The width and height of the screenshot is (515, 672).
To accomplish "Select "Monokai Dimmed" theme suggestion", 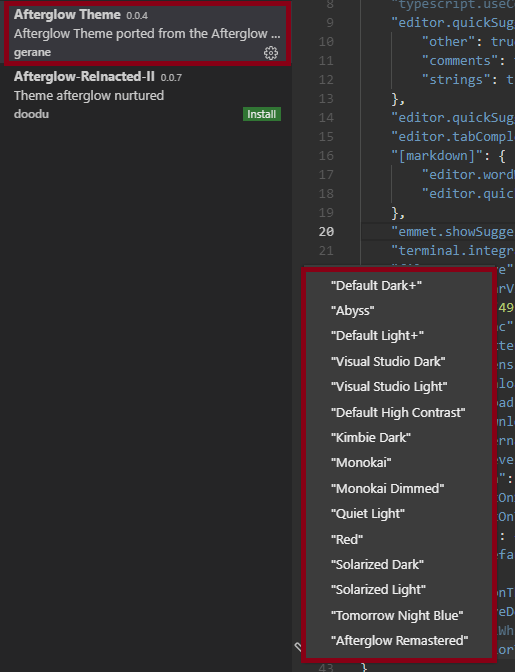I will click(x=387, y=488).
